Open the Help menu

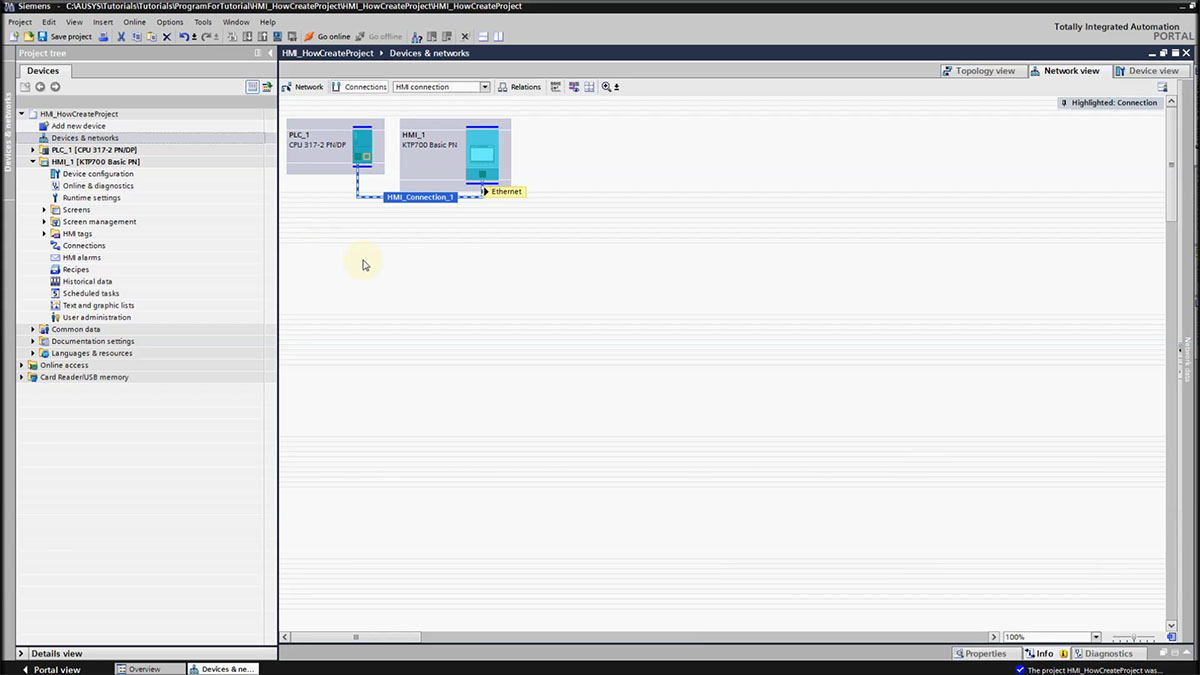pyautogui.click(x=268, y=22)
